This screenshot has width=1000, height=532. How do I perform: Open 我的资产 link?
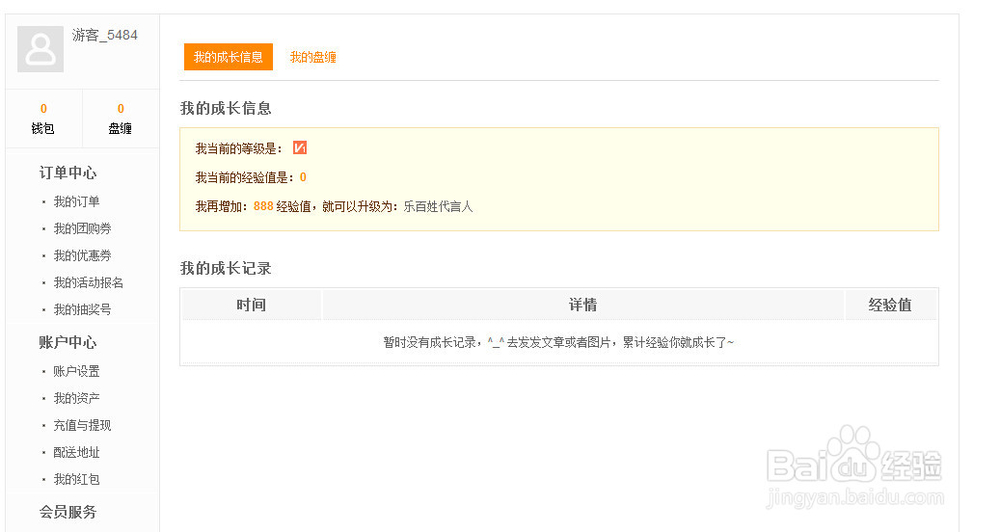click(77, 398)
